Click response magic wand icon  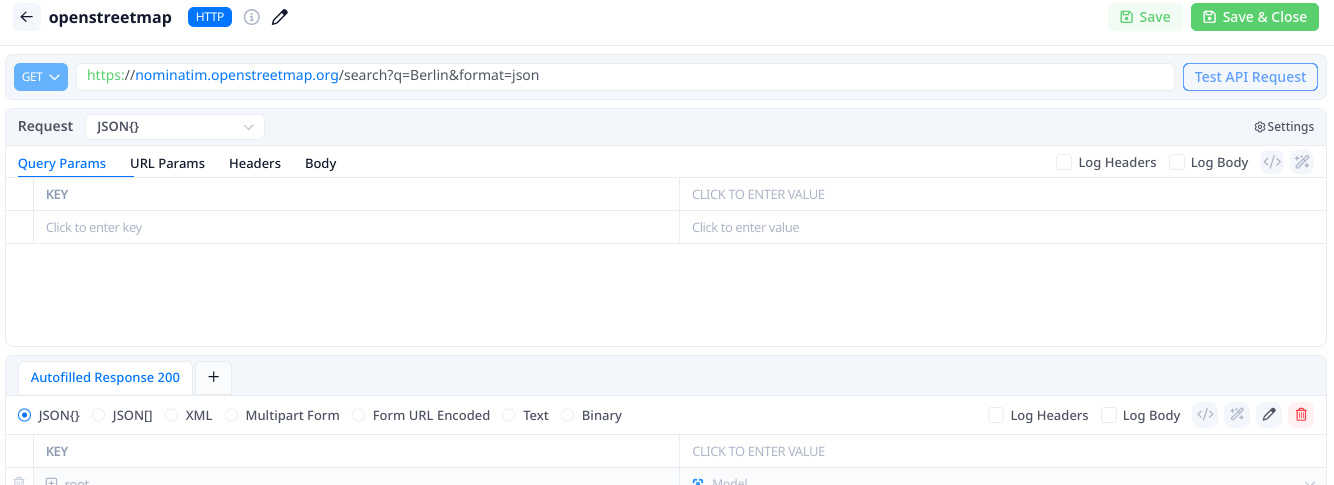click(1237, 415)
